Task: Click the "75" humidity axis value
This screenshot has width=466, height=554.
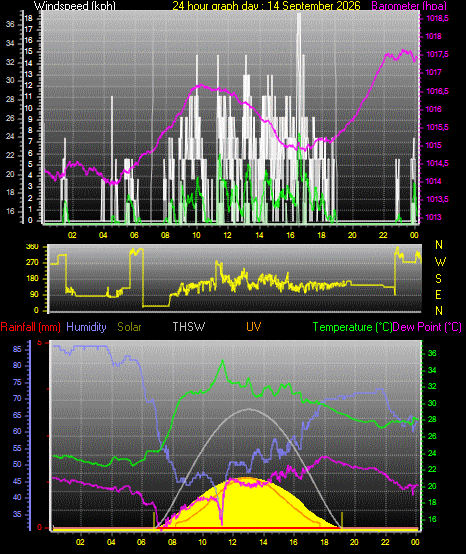Action: point(17,383)
